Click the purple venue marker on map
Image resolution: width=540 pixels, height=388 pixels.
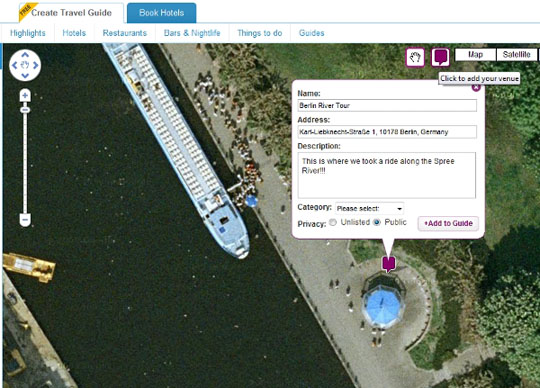point(389,264)
